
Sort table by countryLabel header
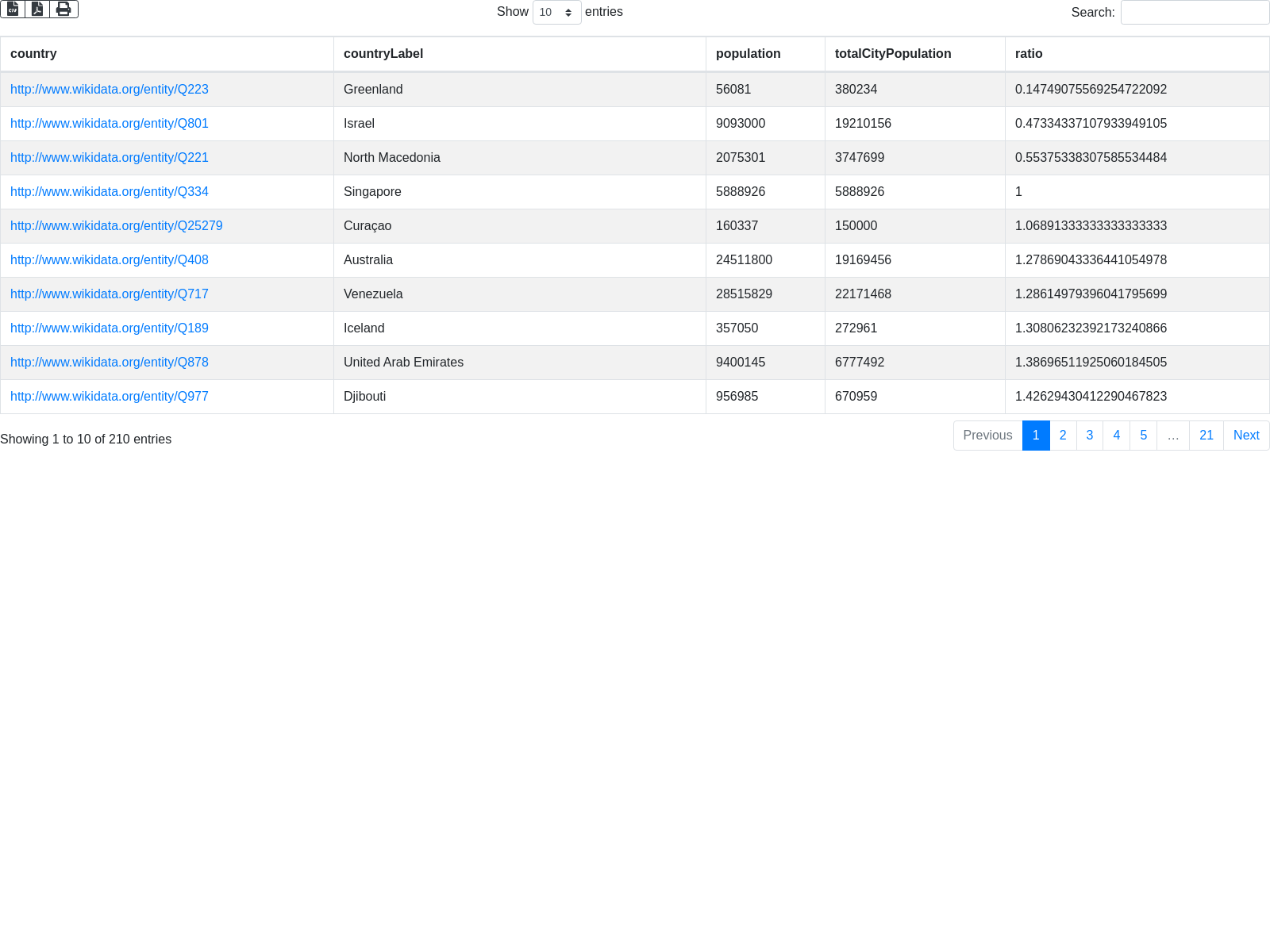coord(383,54)
